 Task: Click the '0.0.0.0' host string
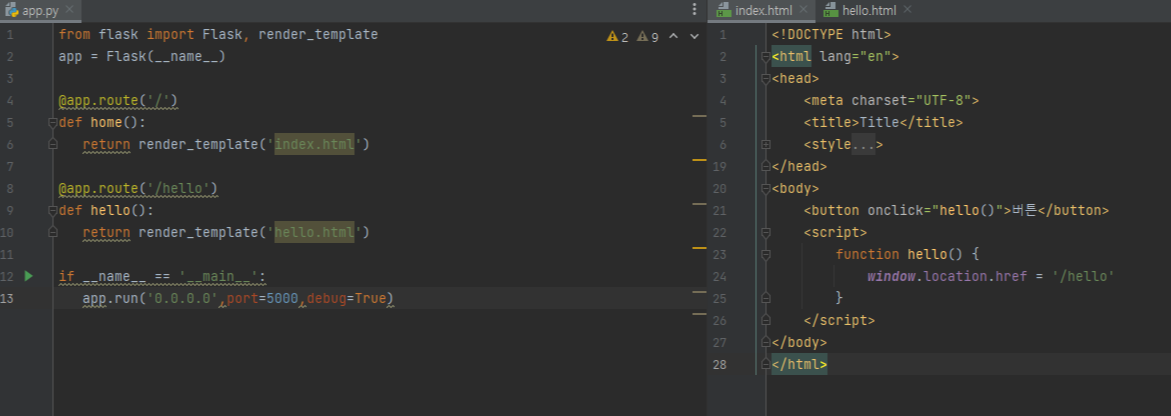184,299
